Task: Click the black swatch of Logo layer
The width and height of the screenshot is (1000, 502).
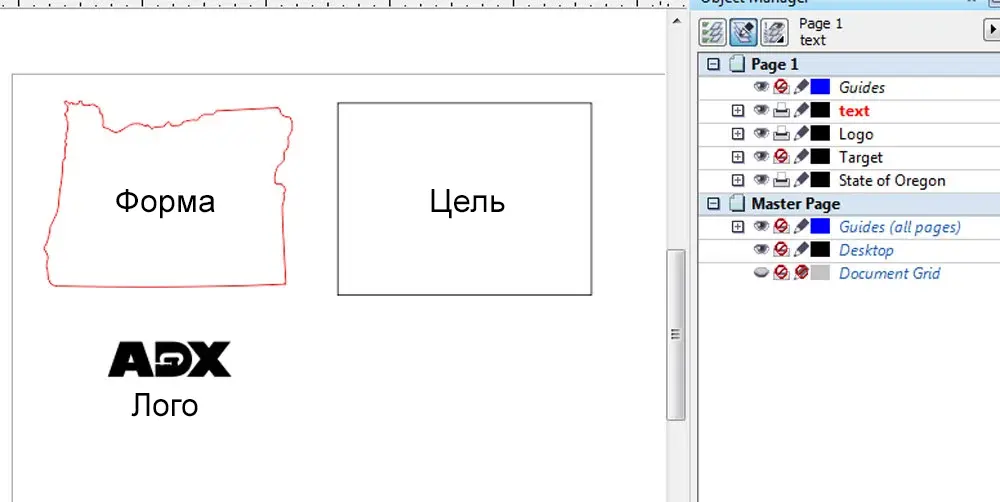Action: 820,134
